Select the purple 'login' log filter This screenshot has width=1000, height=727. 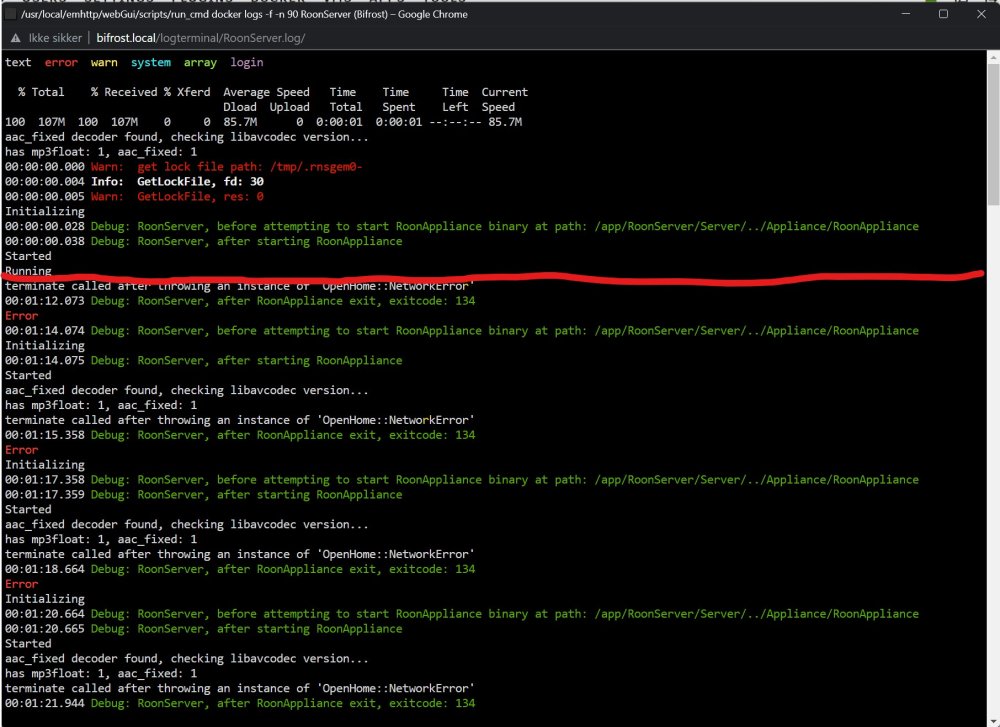click(247, 62)
